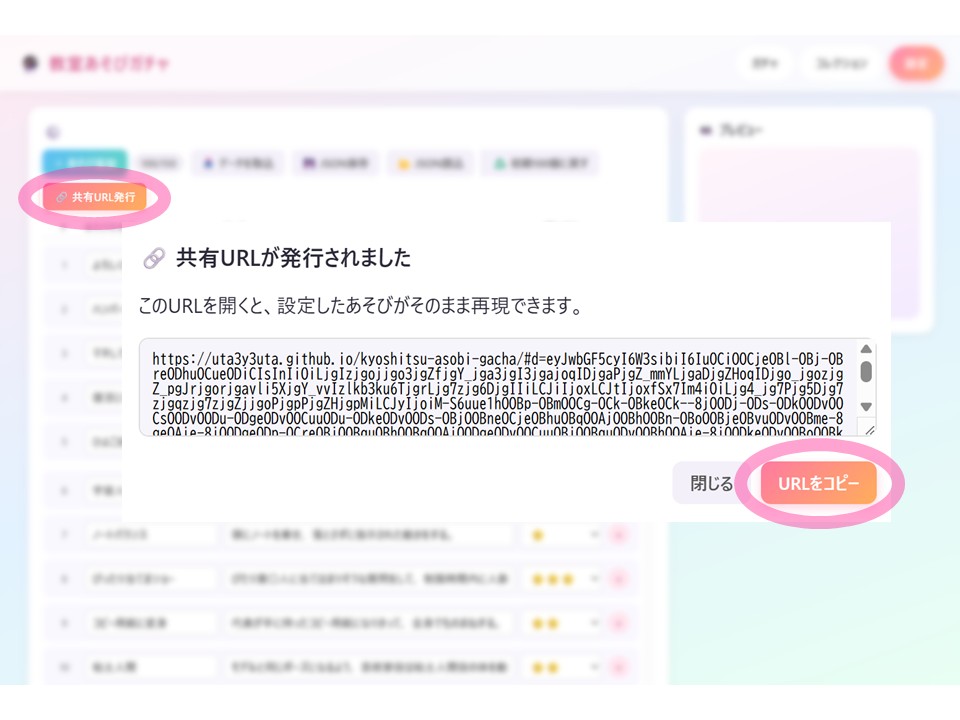Viewport: 960px width, 720px height.
Task: Click the blurred orange button in top-right header
Action: point(915,64)
